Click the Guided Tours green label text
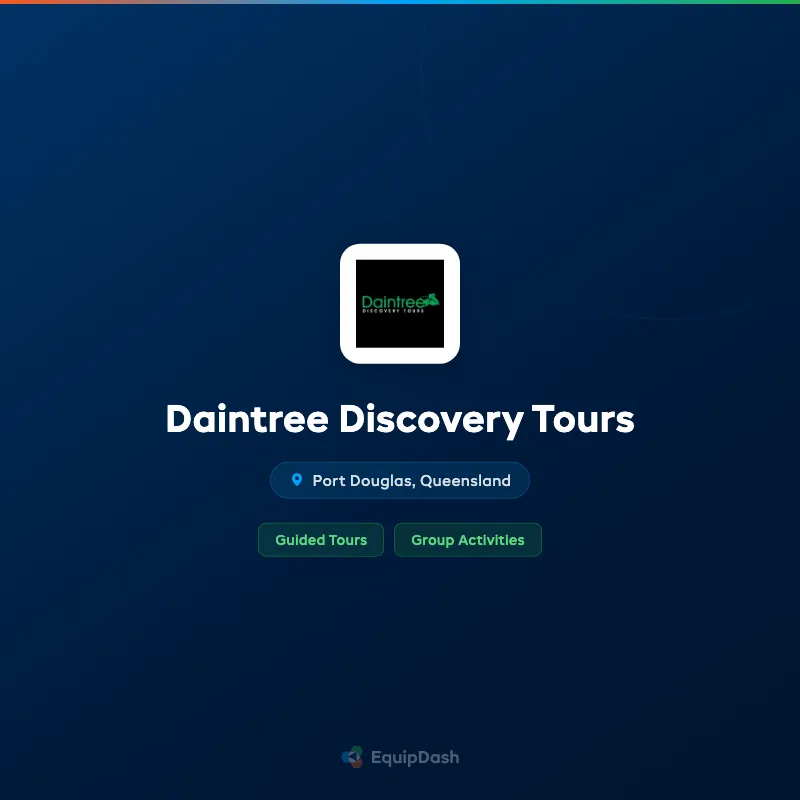The height and width of the screenshot is (800, 800). [320, 540]
